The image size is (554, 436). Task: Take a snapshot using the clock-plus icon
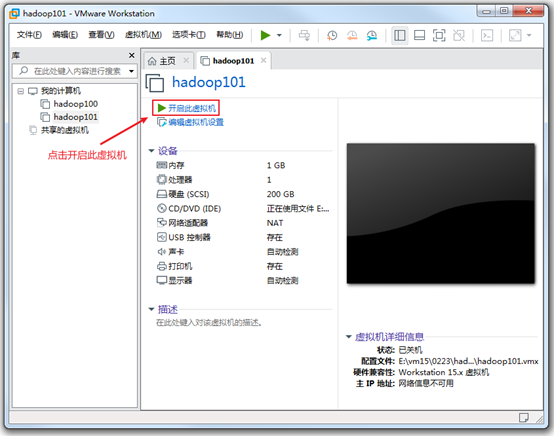pyautogui.click(x=332, y=35)
